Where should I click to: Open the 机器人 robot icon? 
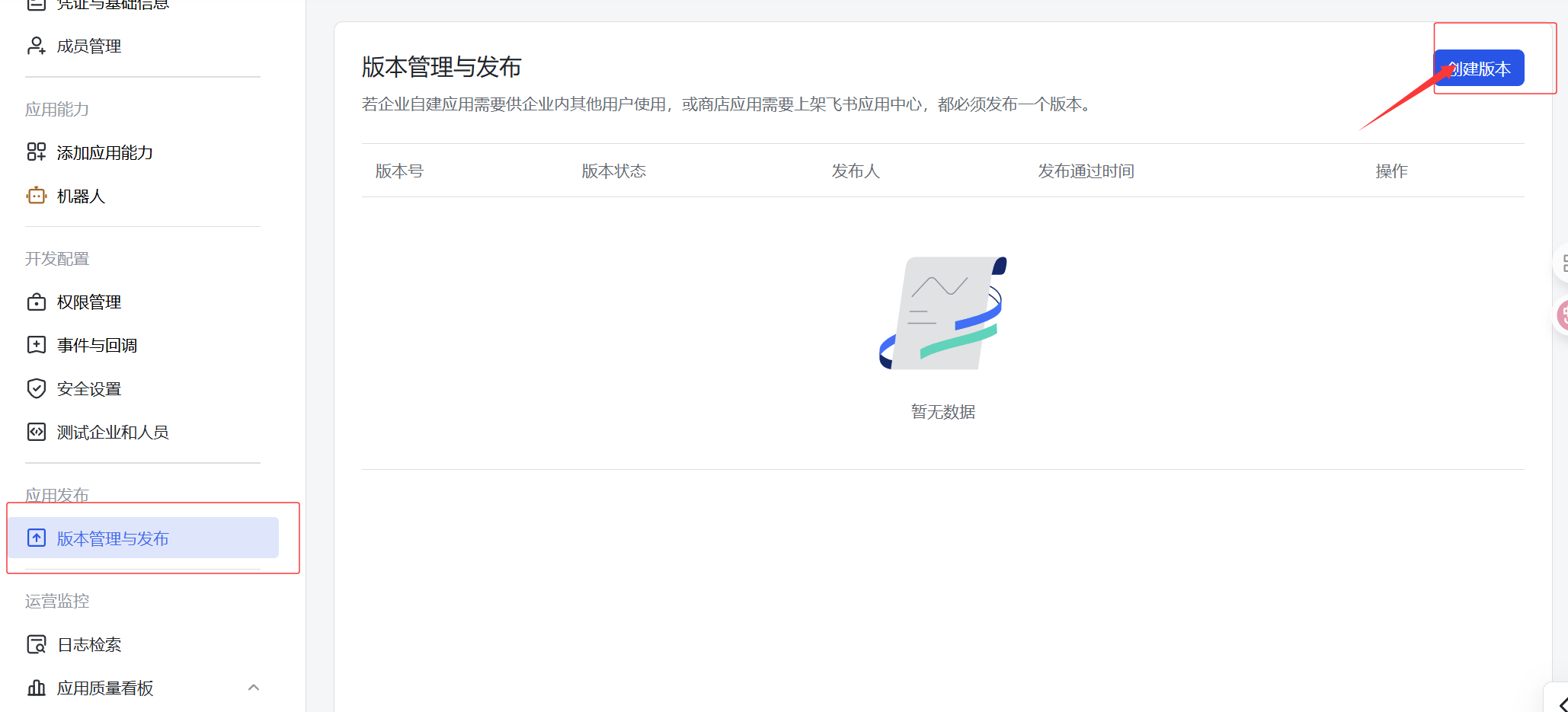click(x=36, y=196)
